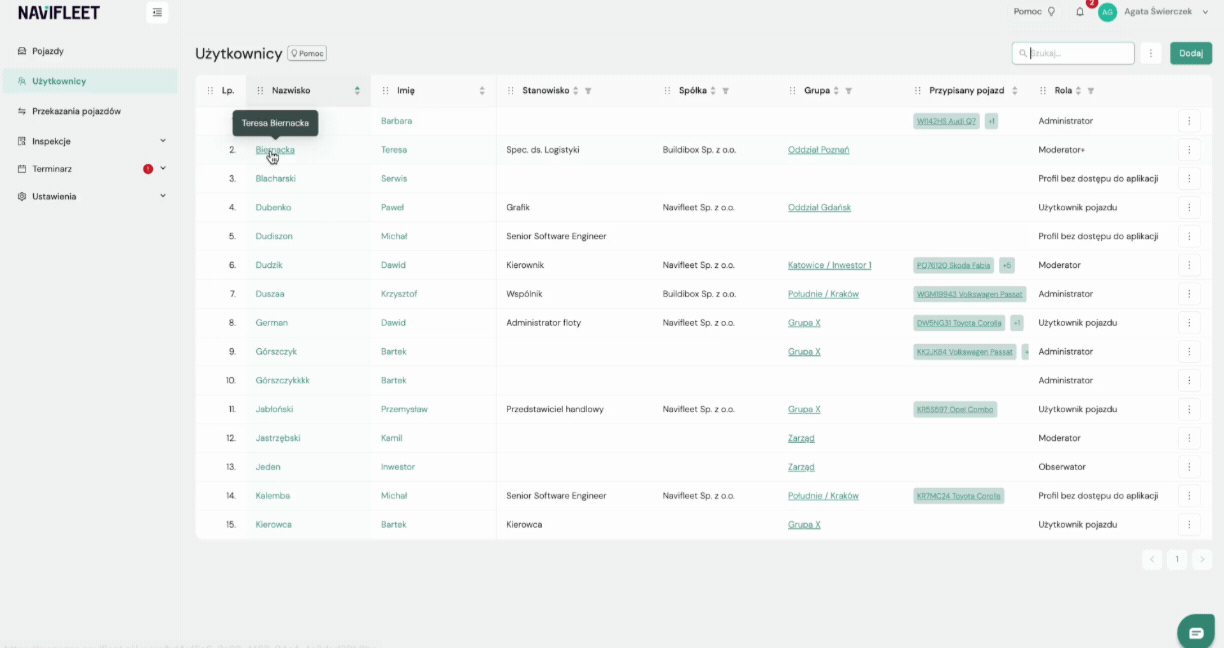
Task: Sort by Spółka column arrows
Action: (x=712, y=91)
